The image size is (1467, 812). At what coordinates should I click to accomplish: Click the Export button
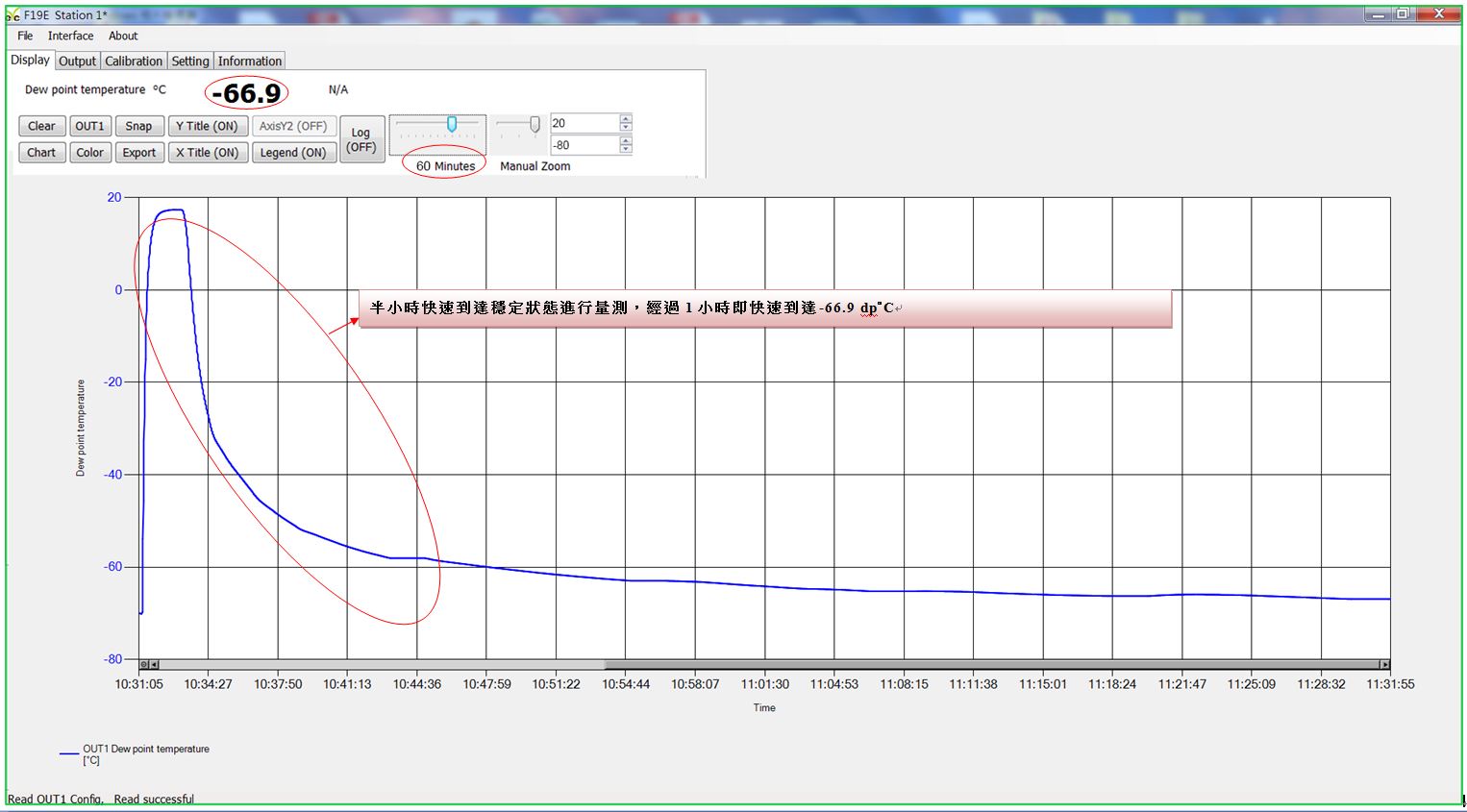138,152
